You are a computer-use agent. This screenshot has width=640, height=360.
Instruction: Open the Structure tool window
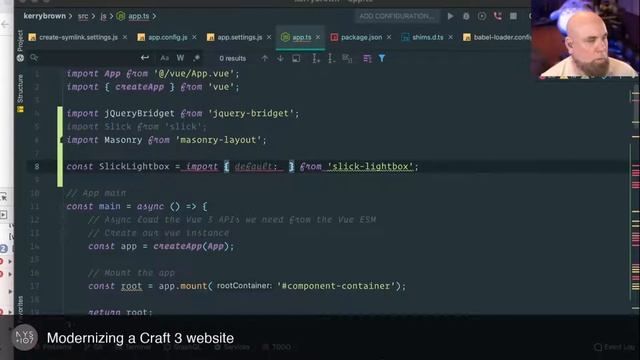tap(20, 93)
